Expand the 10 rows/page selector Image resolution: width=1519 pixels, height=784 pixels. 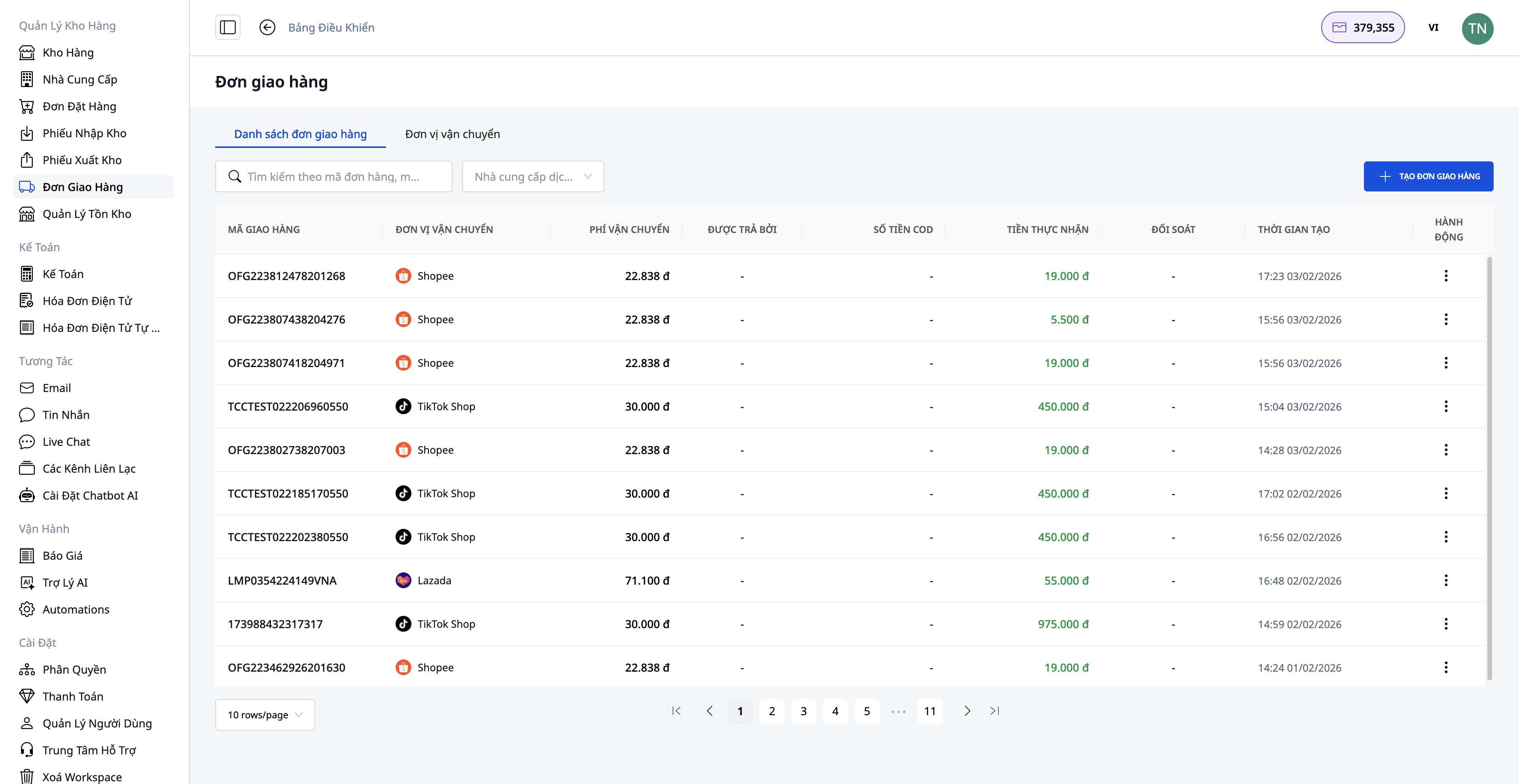point(264,714)
